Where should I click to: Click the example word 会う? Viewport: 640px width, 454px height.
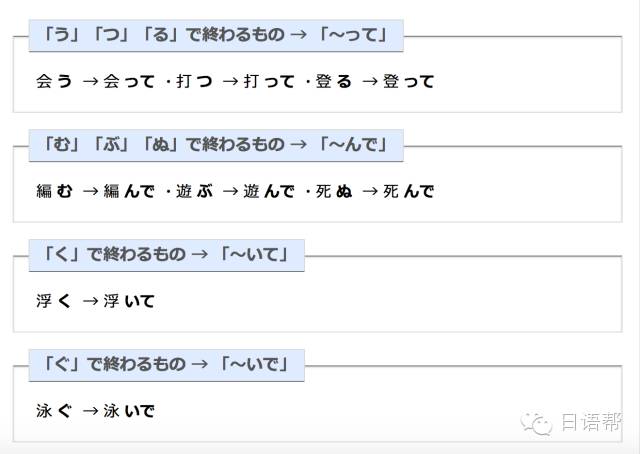(54, 81)
